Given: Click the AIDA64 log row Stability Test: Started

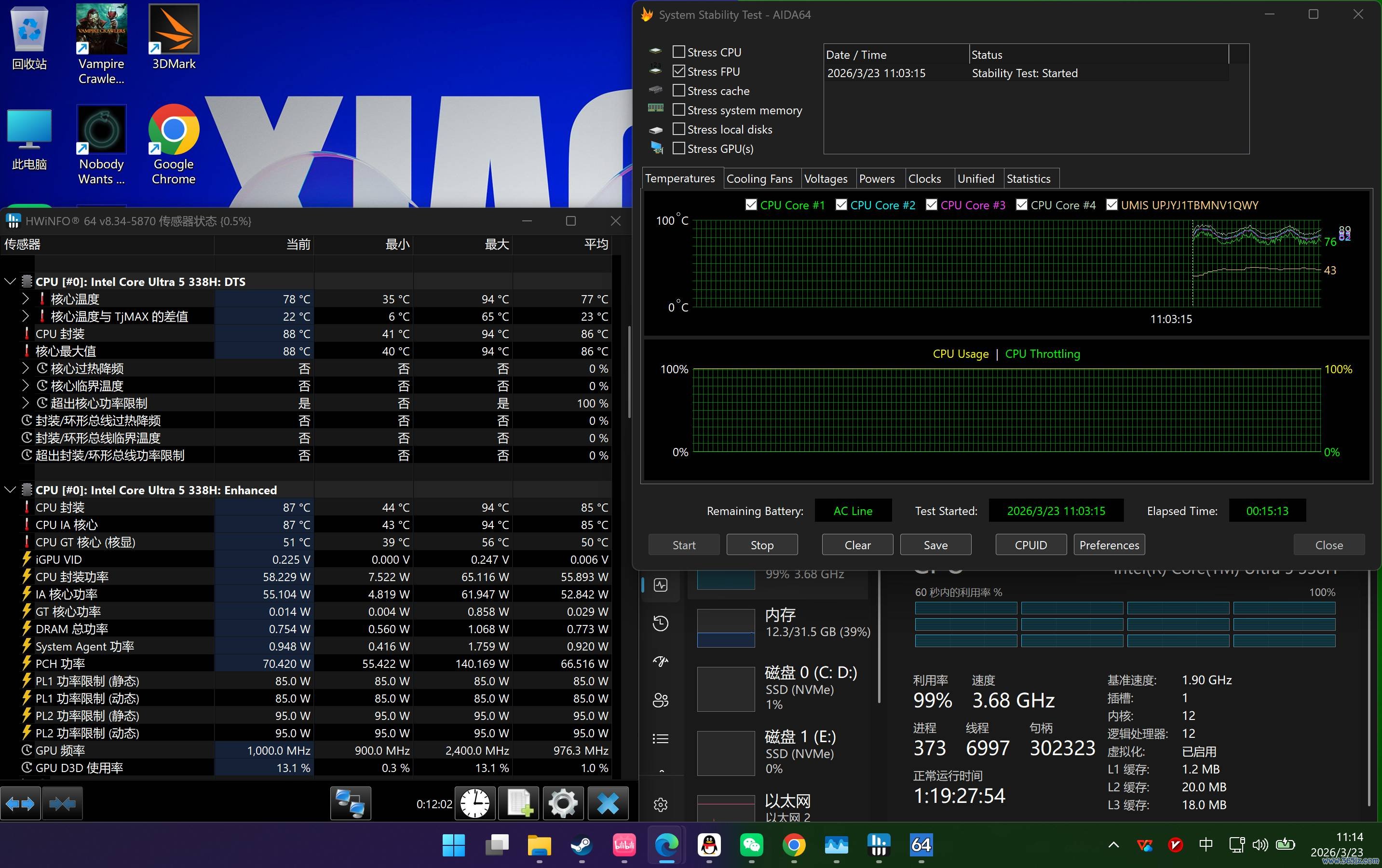Looking at the screenshot, I should tap(1026, 73).
